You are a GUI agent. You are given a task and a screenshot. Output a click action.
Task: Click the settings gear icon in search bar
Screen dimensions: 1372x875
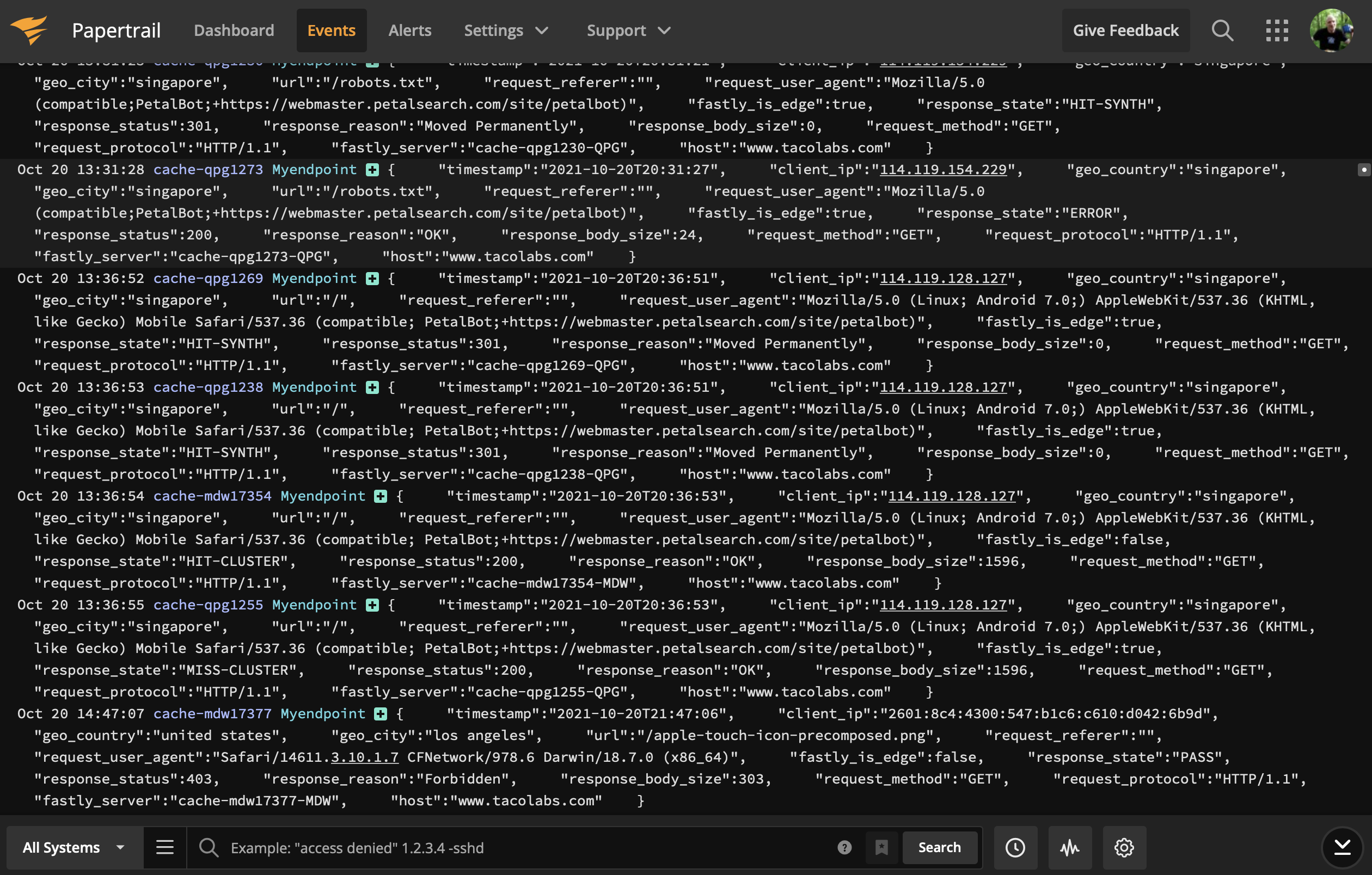point(1123,847)
